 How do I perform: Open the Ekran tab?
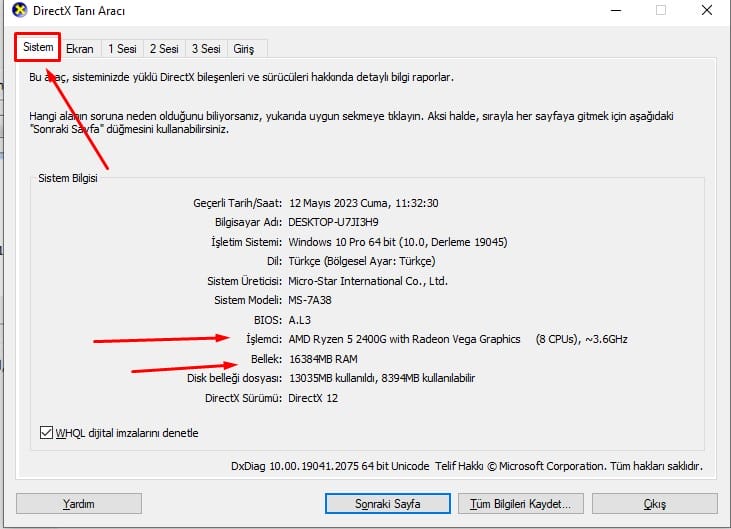pos(80,48)
